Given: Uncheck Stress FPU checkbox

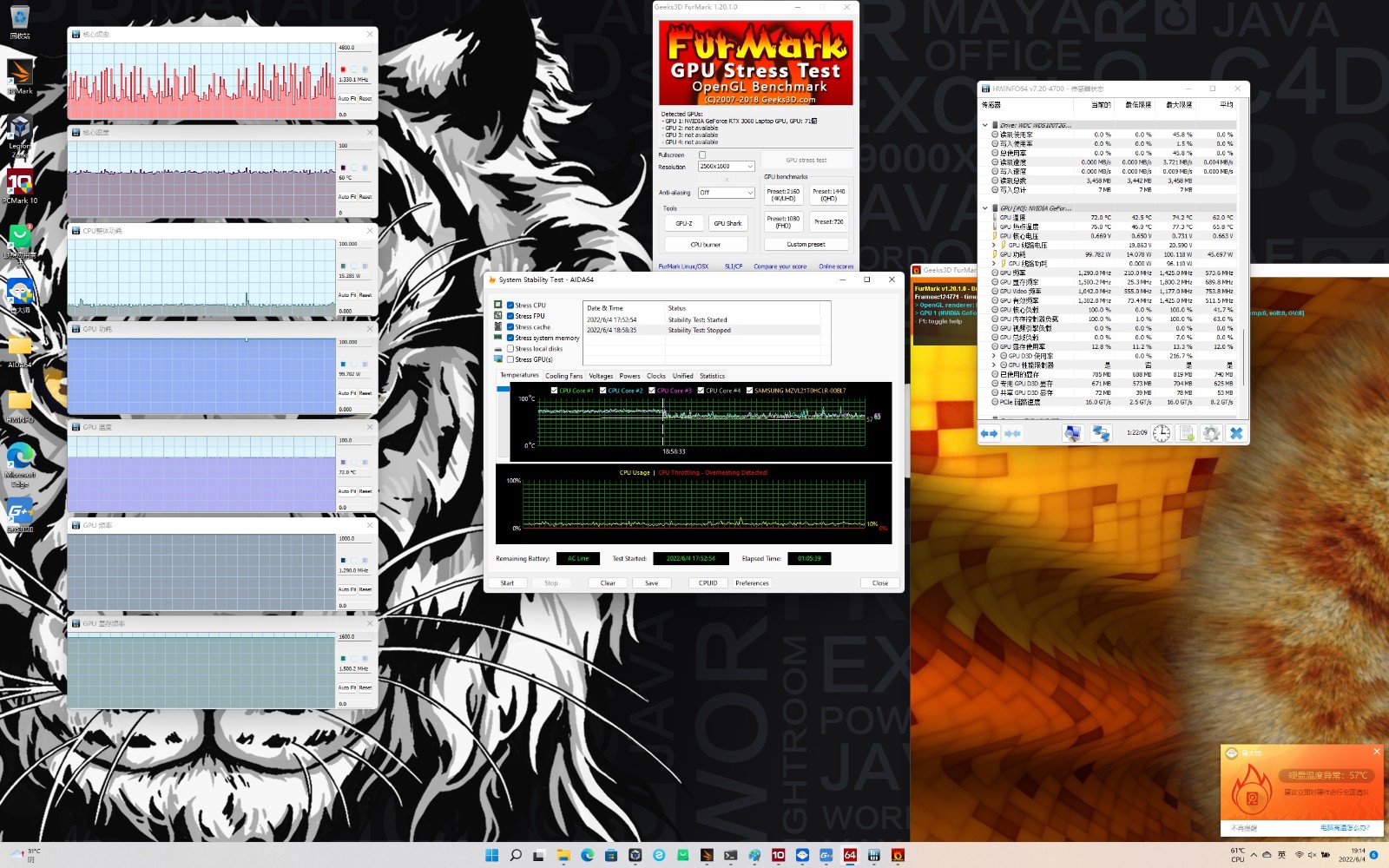Looking at the screenshot, I should 510,316.
